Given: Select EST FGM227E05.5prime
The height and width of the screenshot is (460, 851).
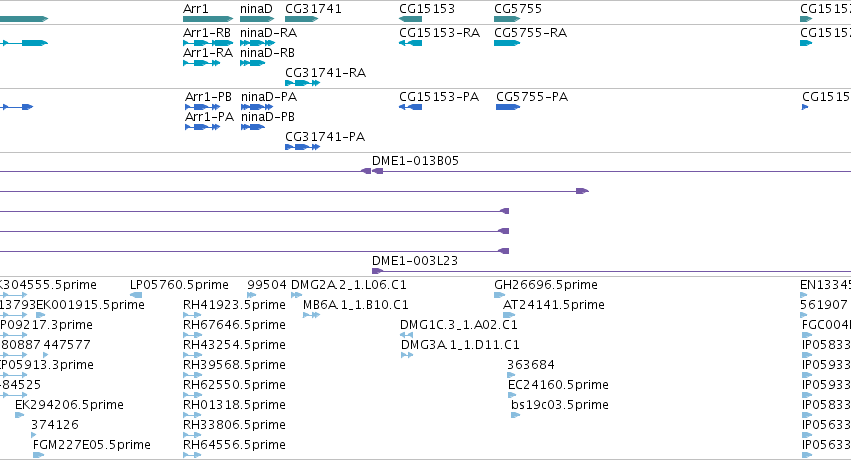Looking at the screenshot, I should [x=92, y=445].
